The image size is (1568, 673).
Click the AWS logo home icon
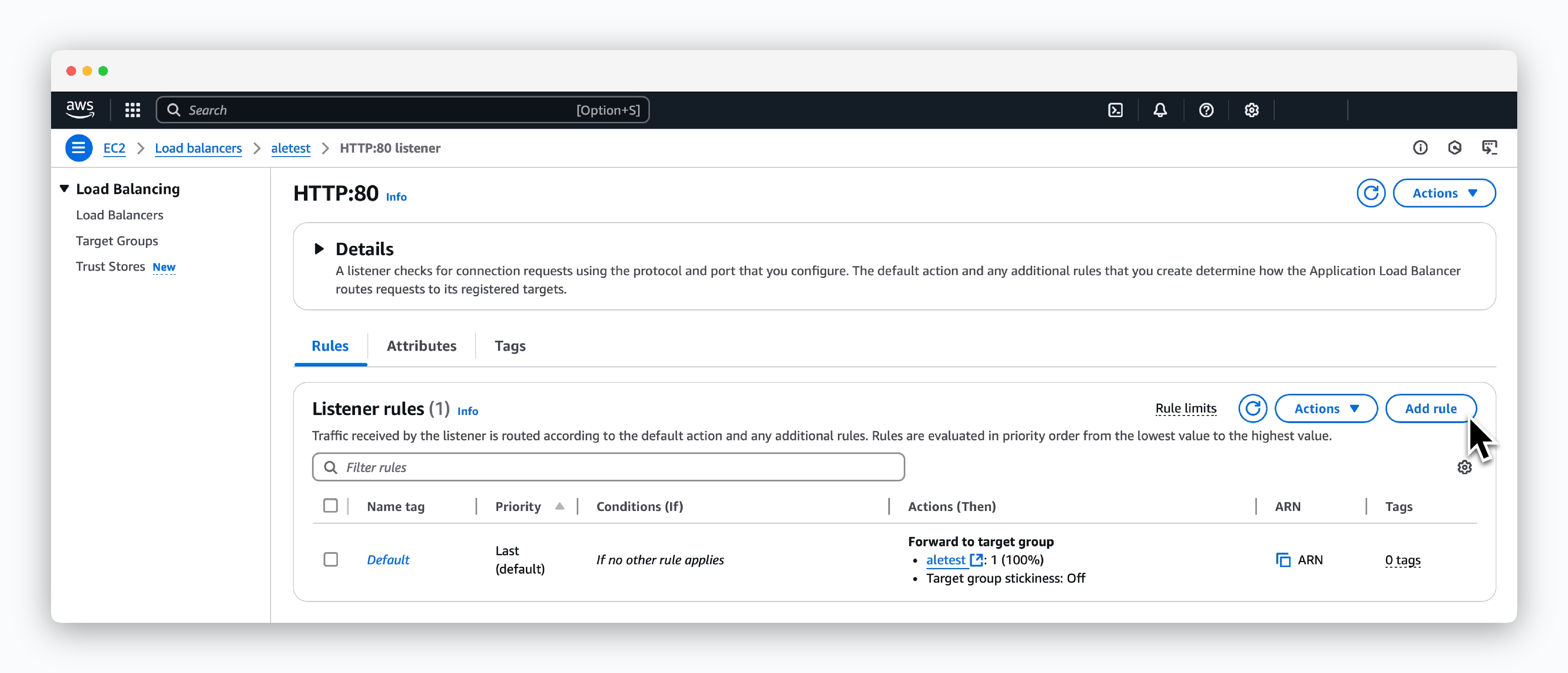tap(80, 110)
